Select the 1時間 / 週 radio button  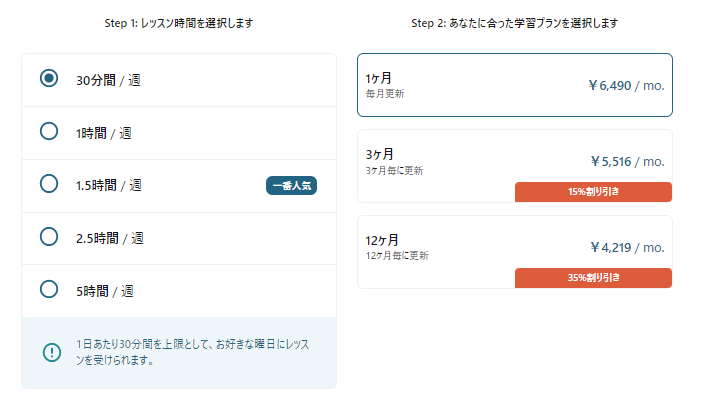coord(49,131)
